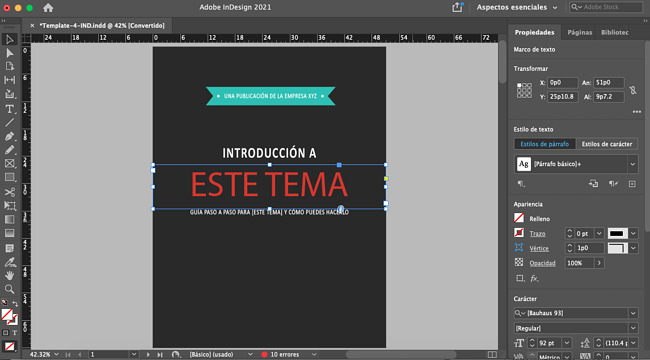
Task: Expand the Párrafo básico style dropdown
Action: (x=633, y=164)
